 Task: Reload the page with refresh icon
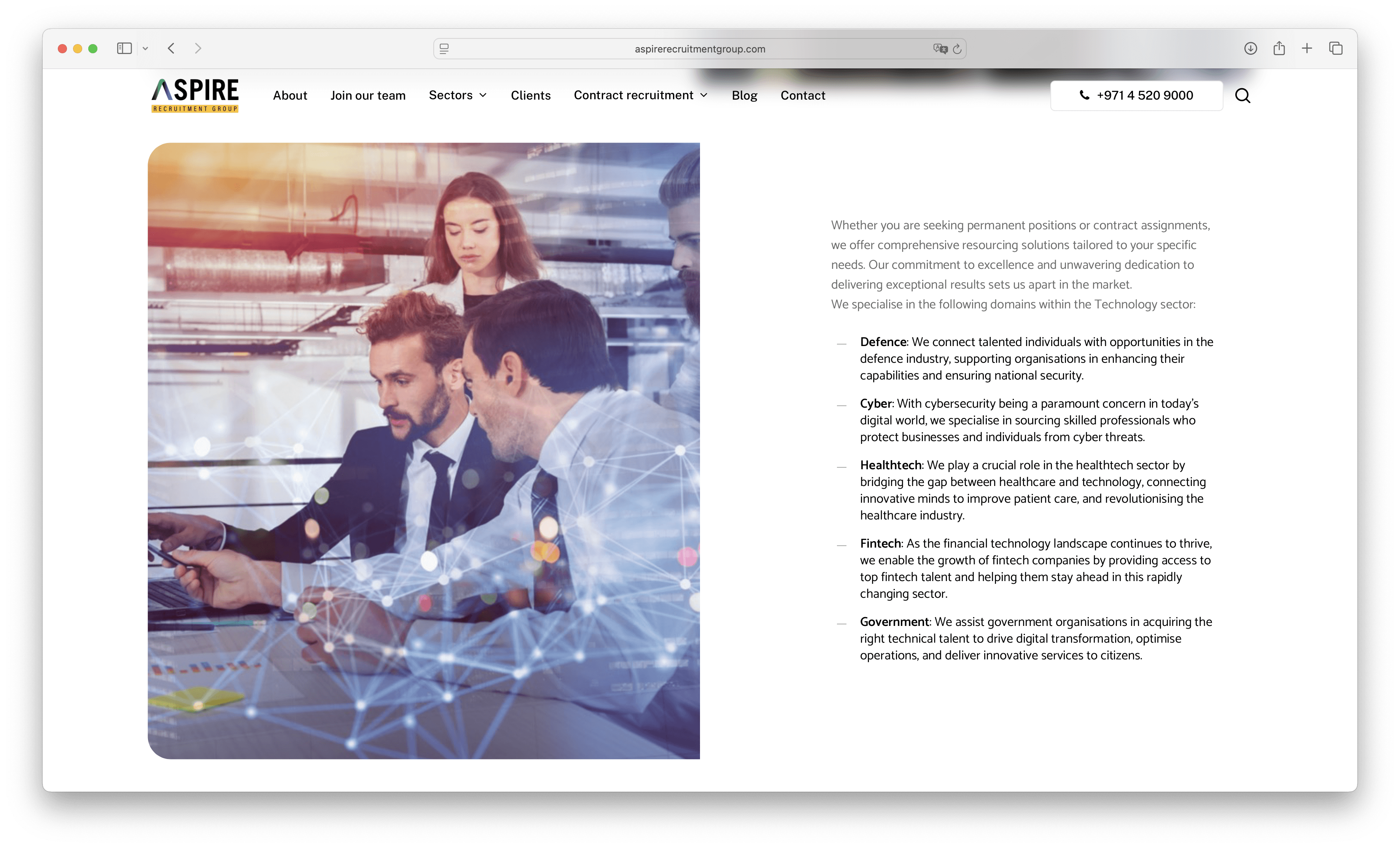[957, 49]
